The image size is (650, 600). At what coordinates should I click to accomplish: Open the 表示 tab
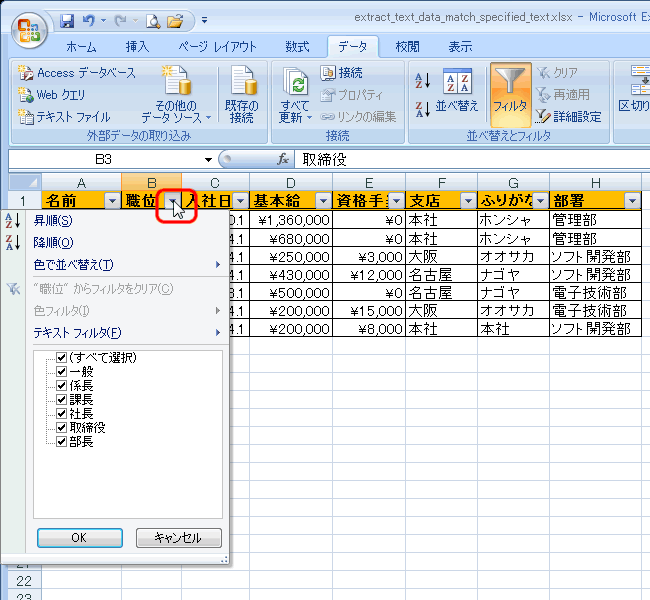460,47
